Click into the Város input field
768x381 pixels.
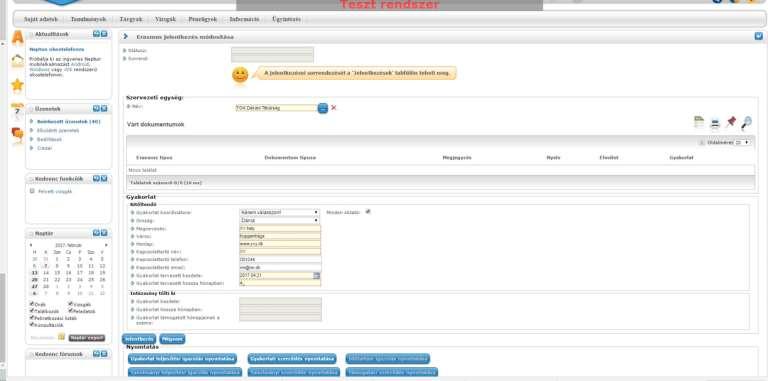280,236
